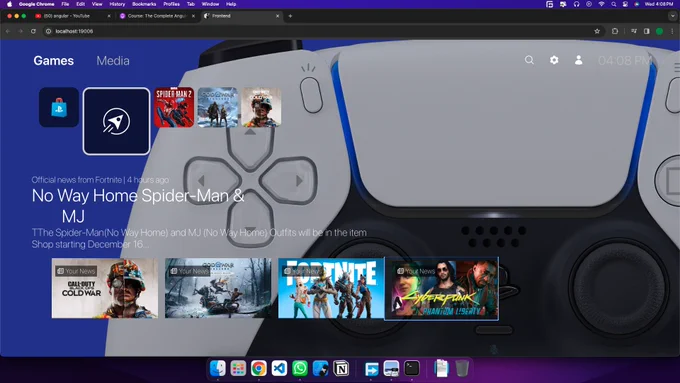680x383 pixels.
Task: Open the History menu
Action: point(117,4)
